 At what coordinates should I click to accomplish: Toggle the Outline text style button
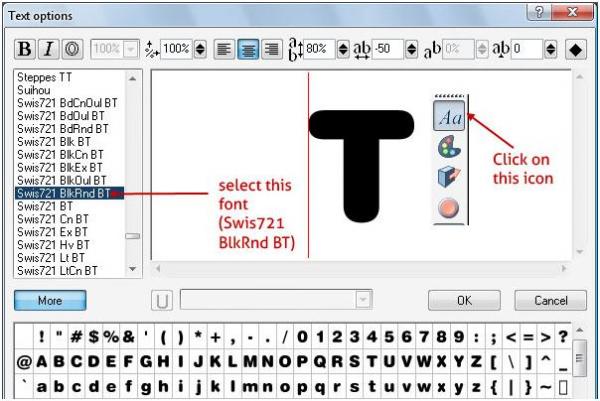pos(72,49)
